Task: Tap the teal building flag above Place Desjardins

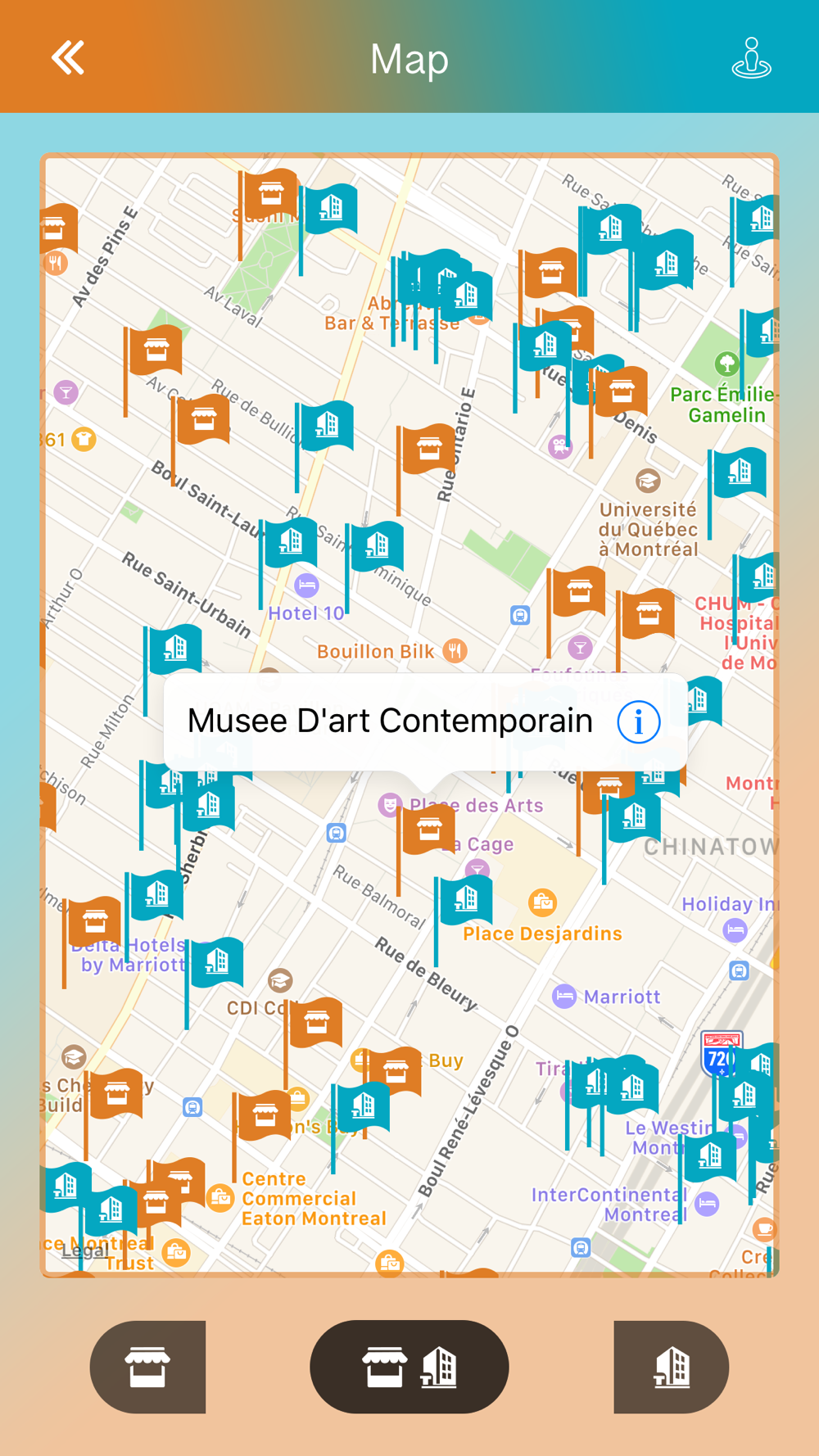Action: (466, 899)
